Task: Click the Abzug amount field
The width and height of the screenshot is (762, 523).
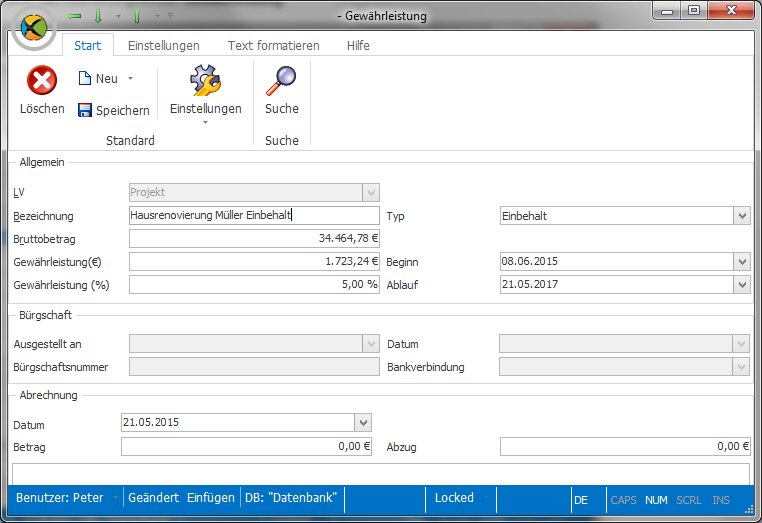Action: 625,447
